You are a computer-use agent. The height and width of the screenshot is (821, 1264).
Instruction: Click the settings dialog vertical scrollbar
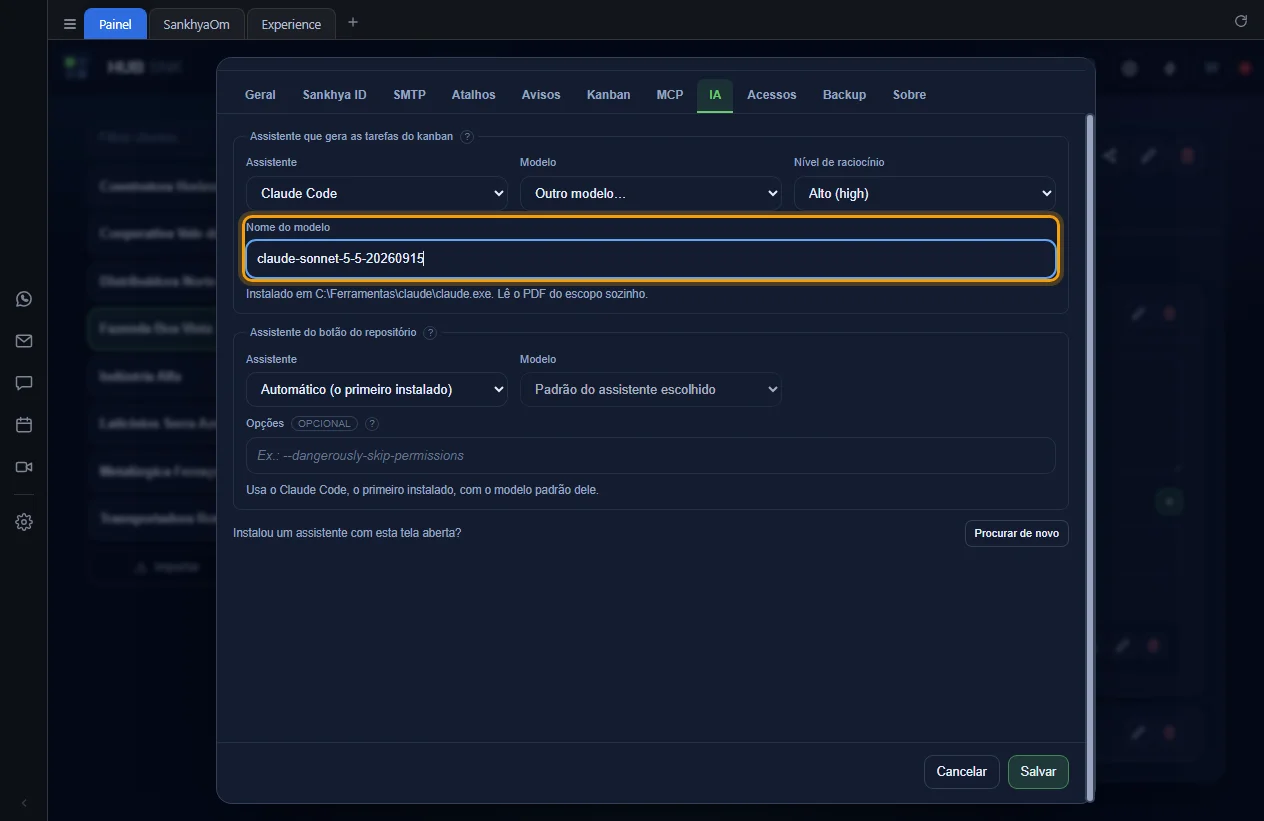pyautogui.click(x=1090, y=459)
